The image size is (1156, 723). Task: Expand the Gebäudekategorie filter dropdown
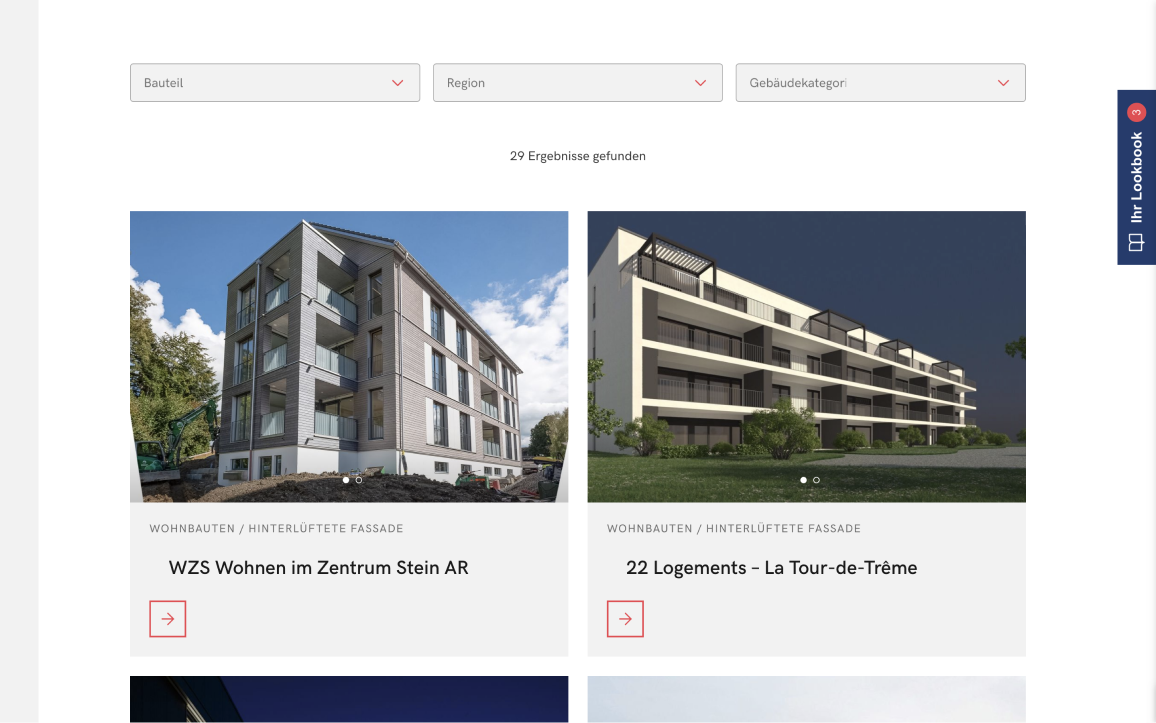[x=880, y=83]
